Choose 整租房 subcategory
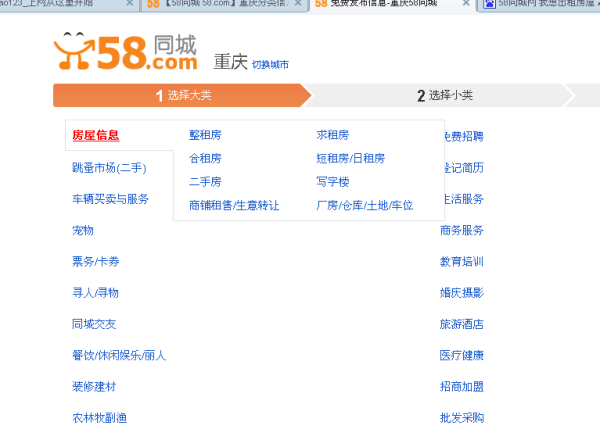600x447 pixels. [205, 135]
